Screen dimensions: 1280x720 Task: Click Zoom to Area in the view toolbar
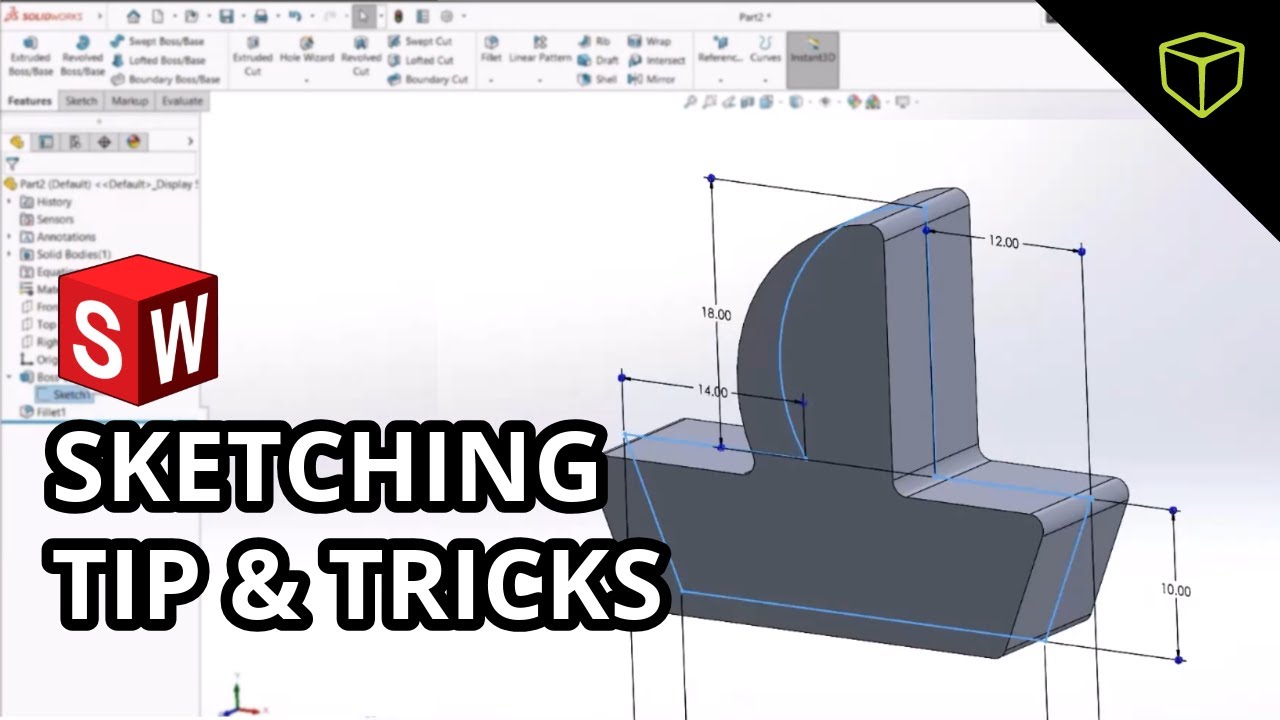coord(708,102)
